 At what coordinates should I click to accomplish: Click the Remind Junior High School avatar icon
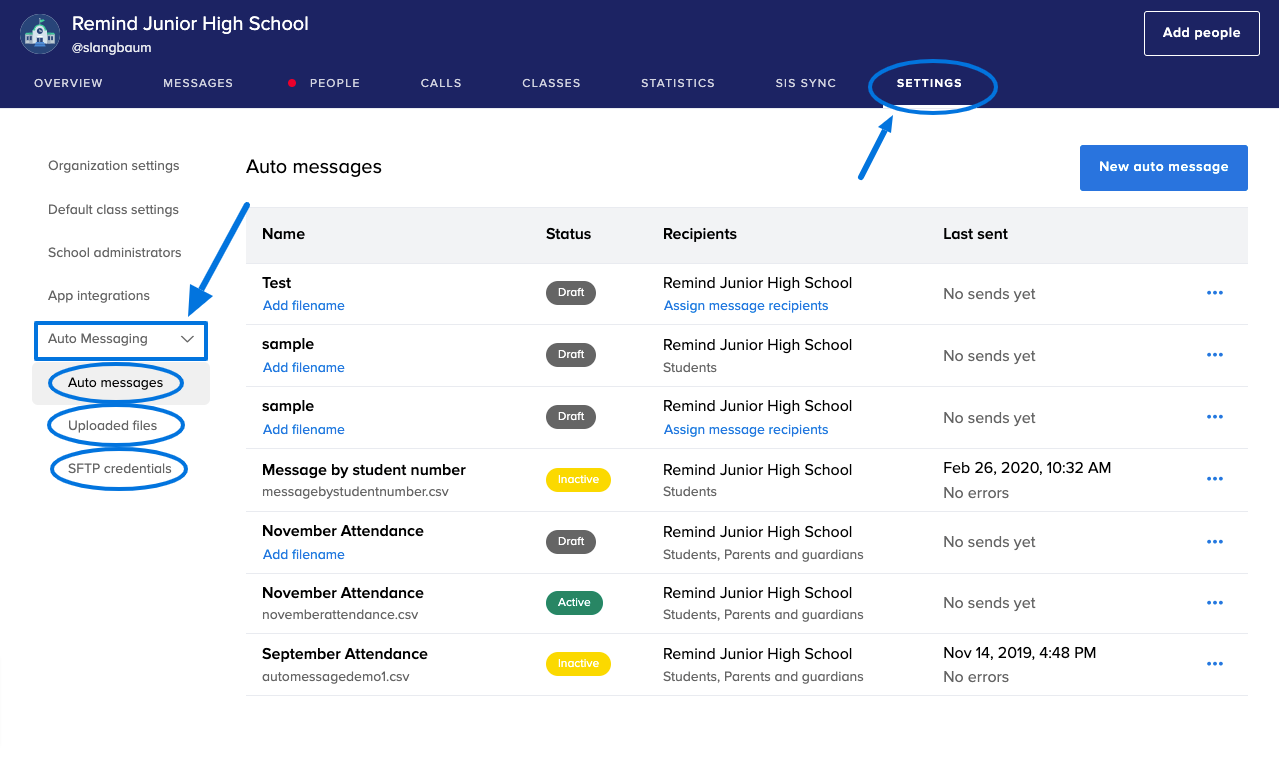pos(40,34)
